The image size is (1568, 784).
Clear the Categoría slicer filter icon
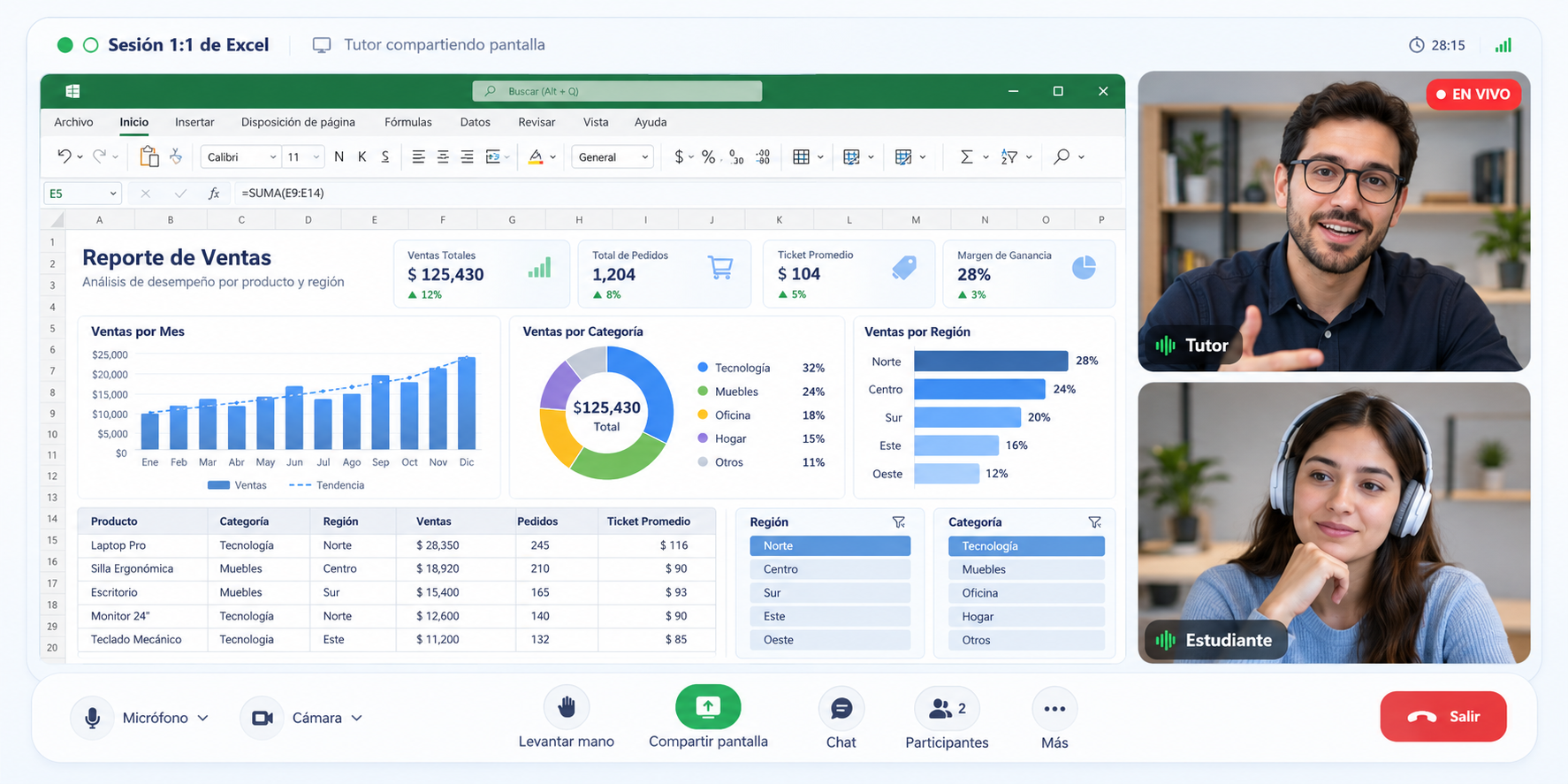(1094, 522)
